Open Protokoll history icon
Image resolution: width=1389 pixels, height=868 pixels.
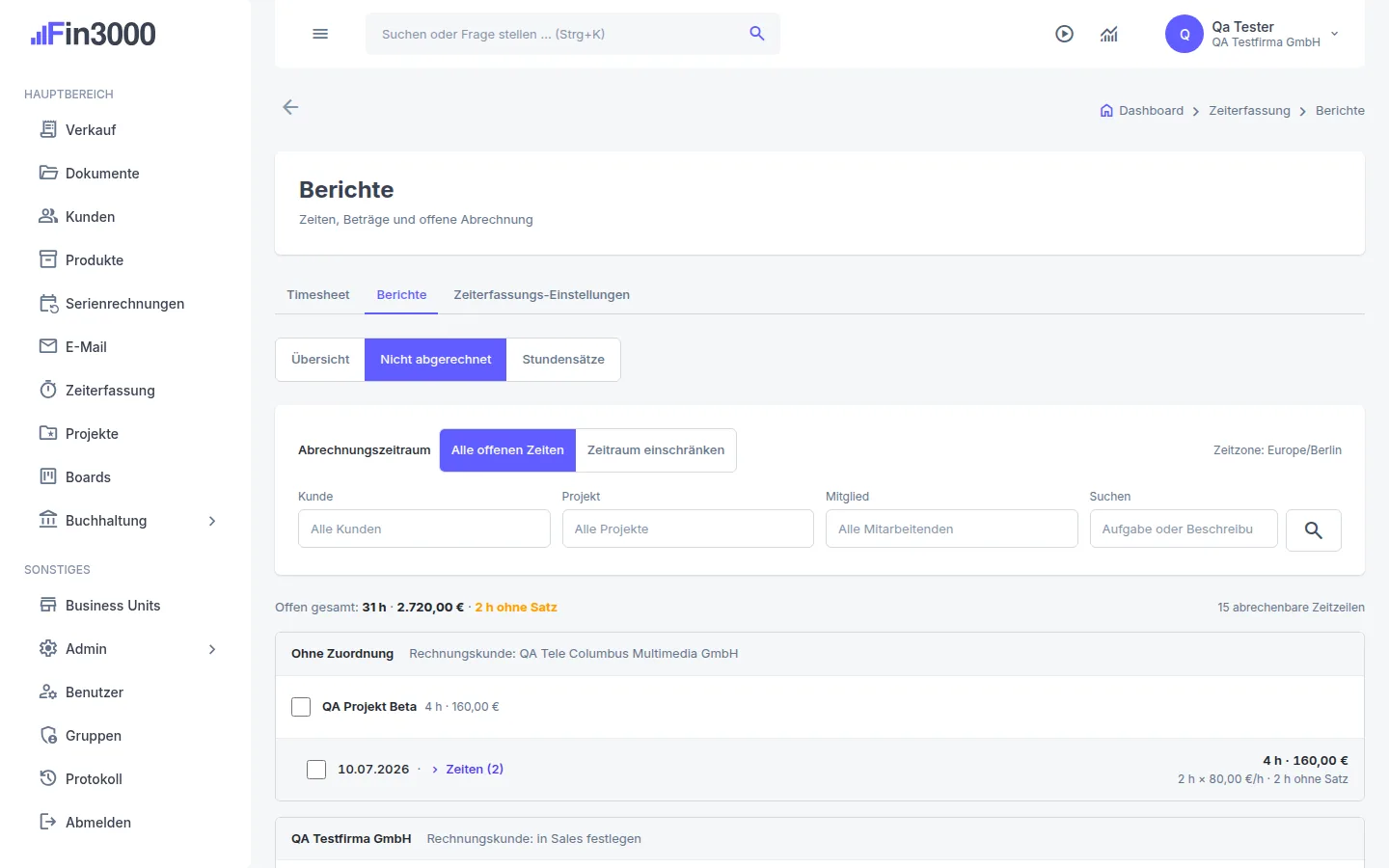48,777
